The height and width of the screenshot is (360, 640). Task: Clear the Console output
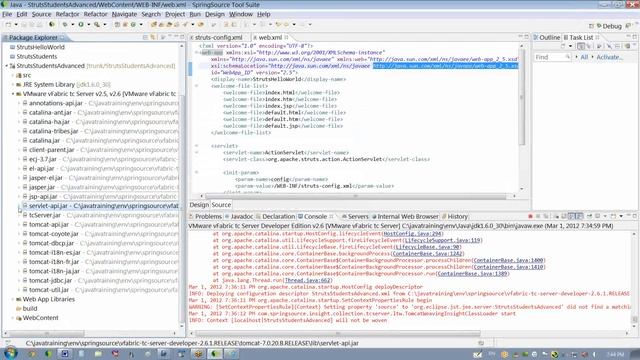[x=556, y=216]
